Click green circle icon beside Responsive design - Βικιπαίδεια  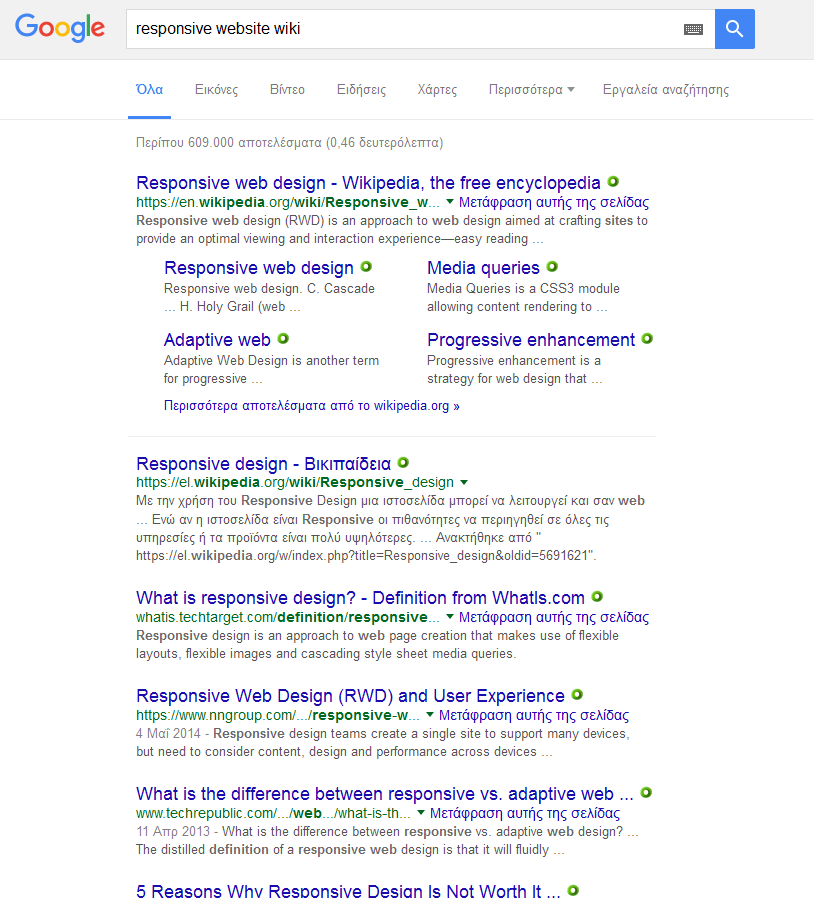click(403, 462)
